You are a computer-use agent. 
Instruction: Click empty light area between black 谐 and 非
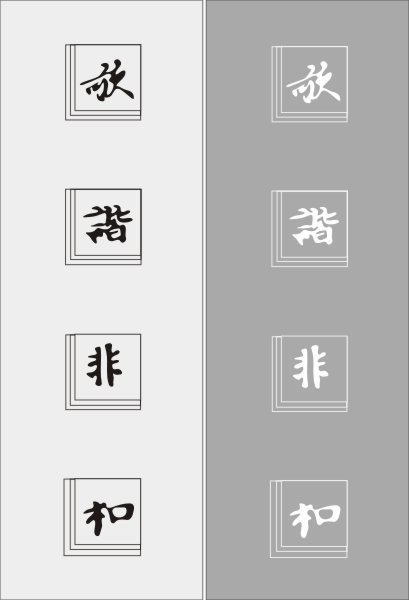pyautogui.click(x=103, y=299)
